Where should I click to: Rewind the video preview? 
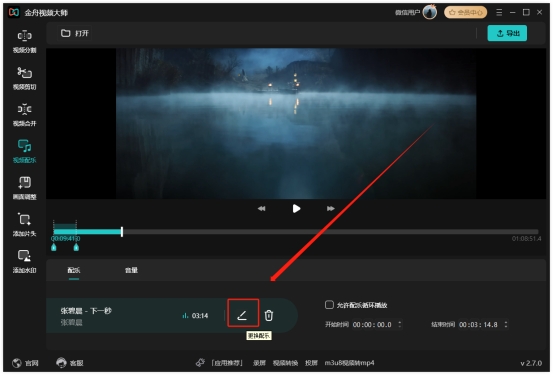[x=261, y=208]
